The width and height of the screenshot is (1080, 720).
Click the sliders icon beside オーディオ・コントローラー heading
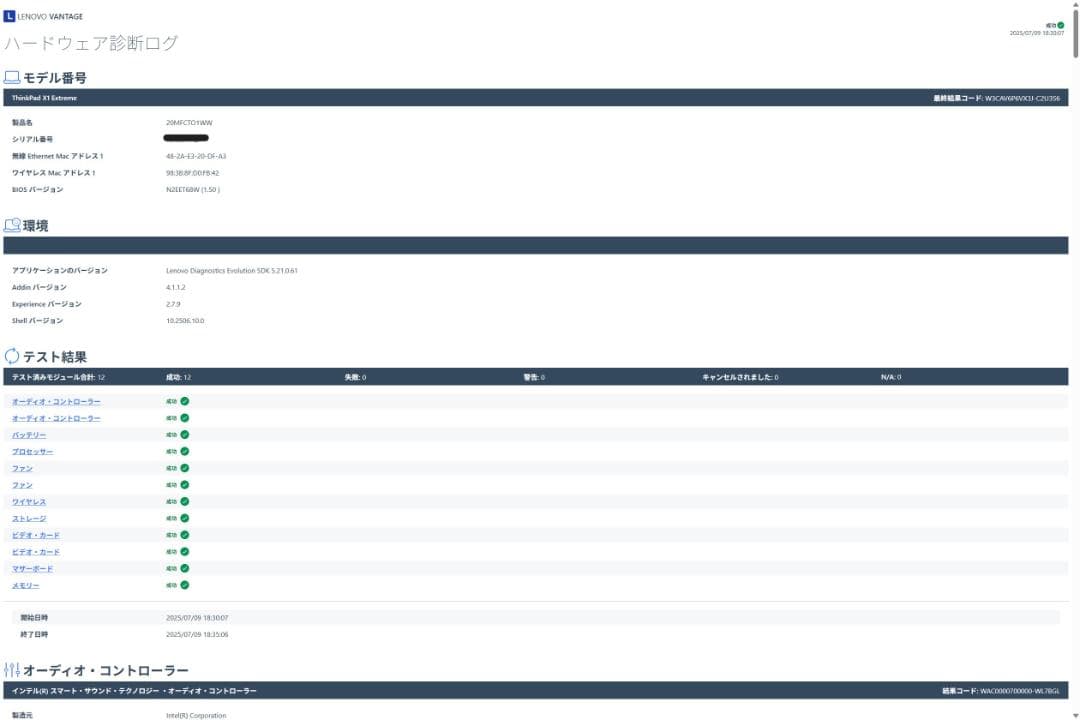point(12,669)
